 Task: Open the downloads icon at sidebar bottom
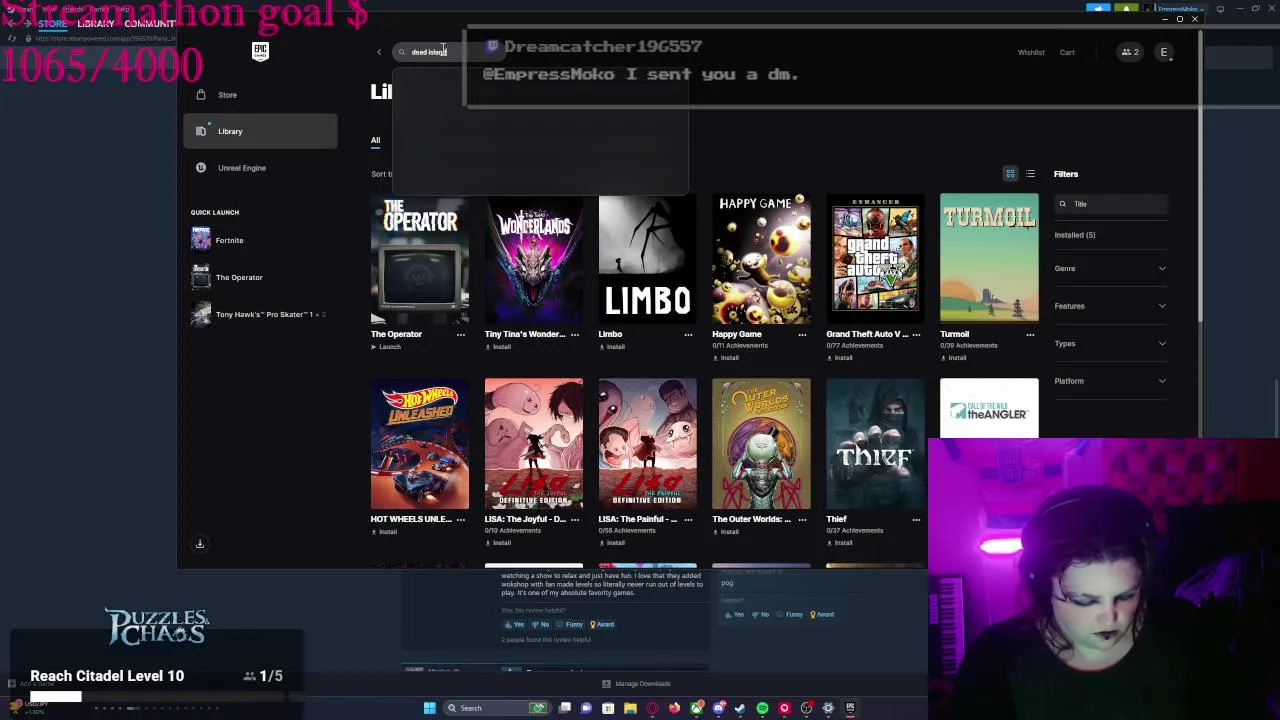click(x=200, y=544)
